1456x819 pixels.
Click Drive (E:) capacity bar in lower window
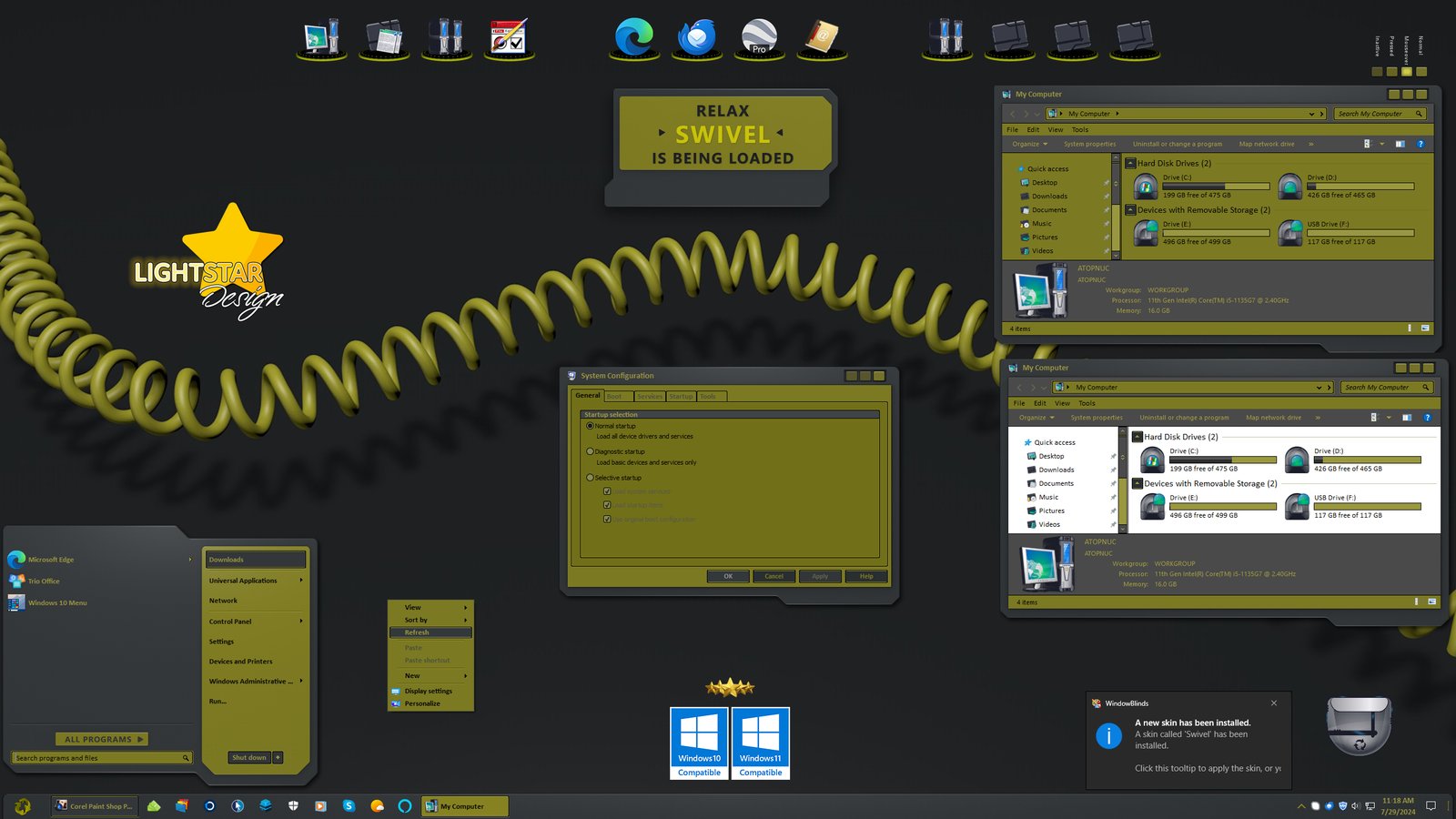[x=1223, y=506]
